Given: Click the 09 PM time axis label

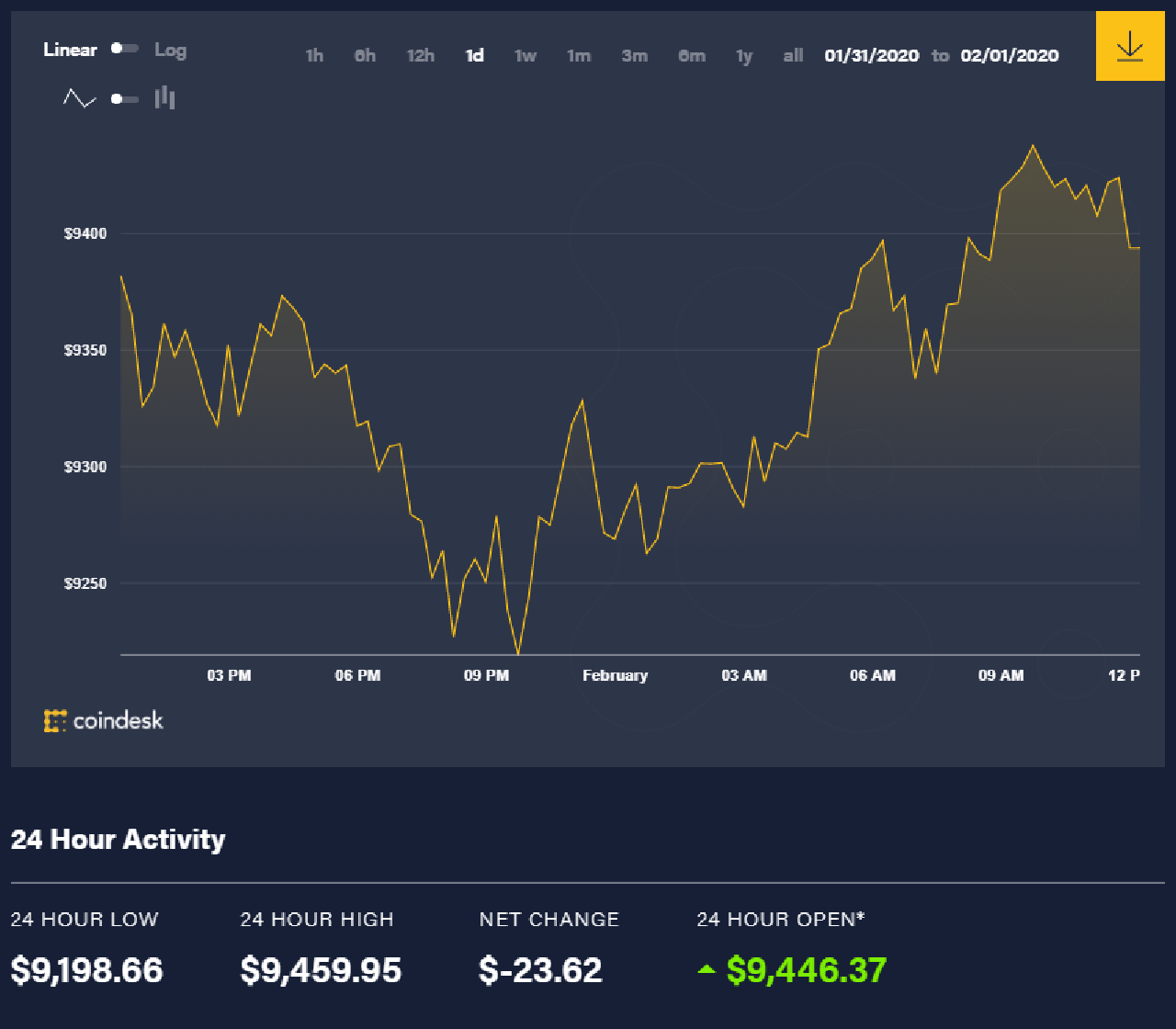Looking at the screenshot, I should 486,675.
